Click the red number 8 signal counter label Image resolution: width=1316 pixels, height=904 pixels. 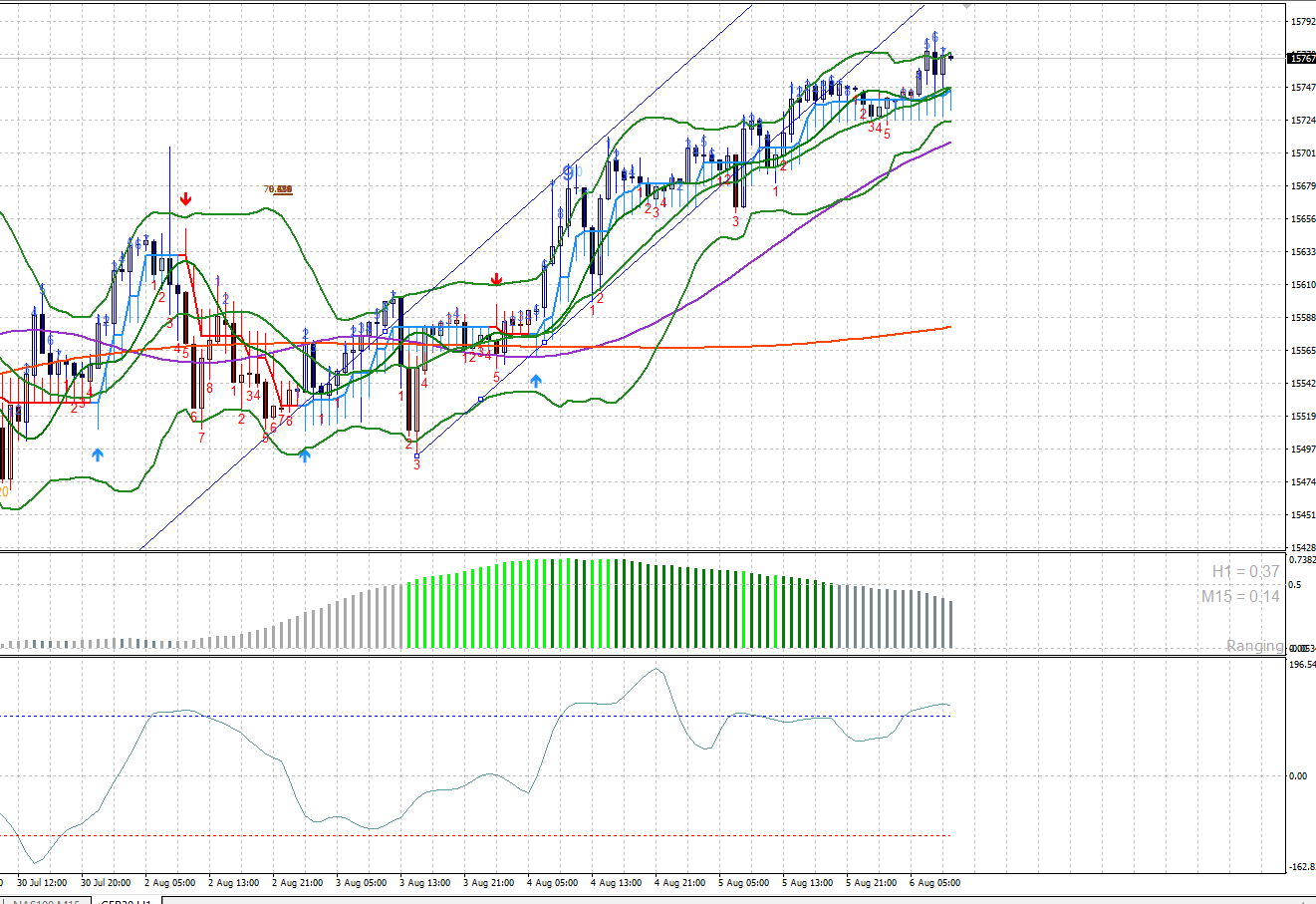(x=209, y=387)
